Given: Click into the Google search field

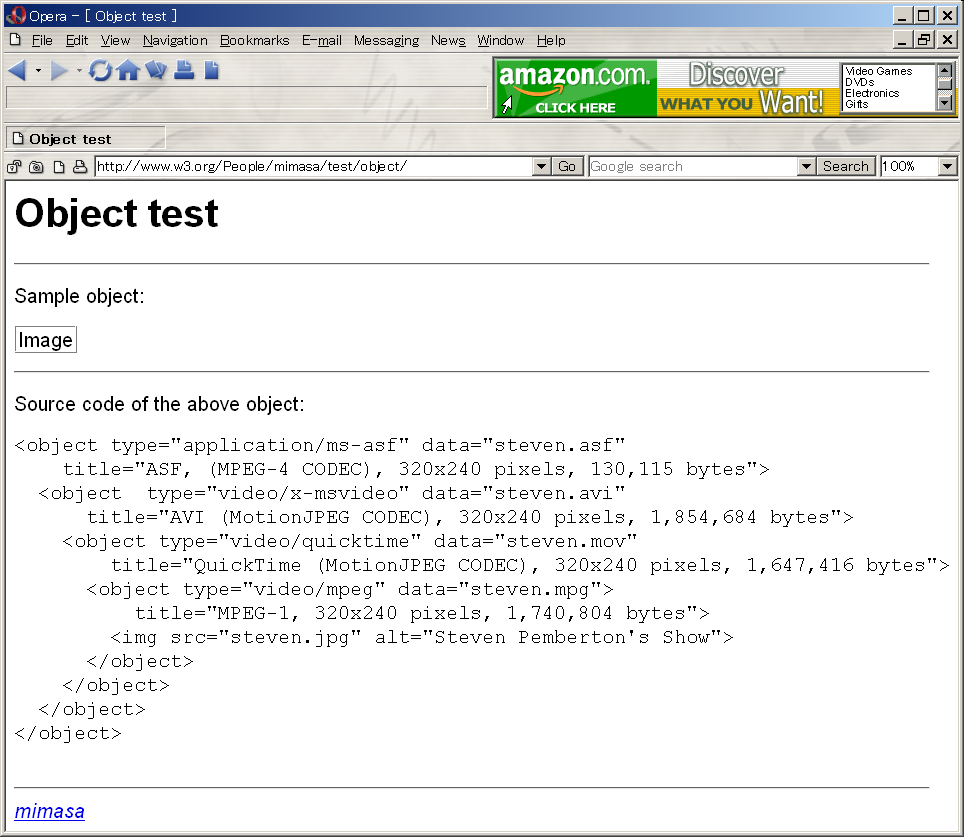Looking at the screenshot, I should click(x=692, y=167).
